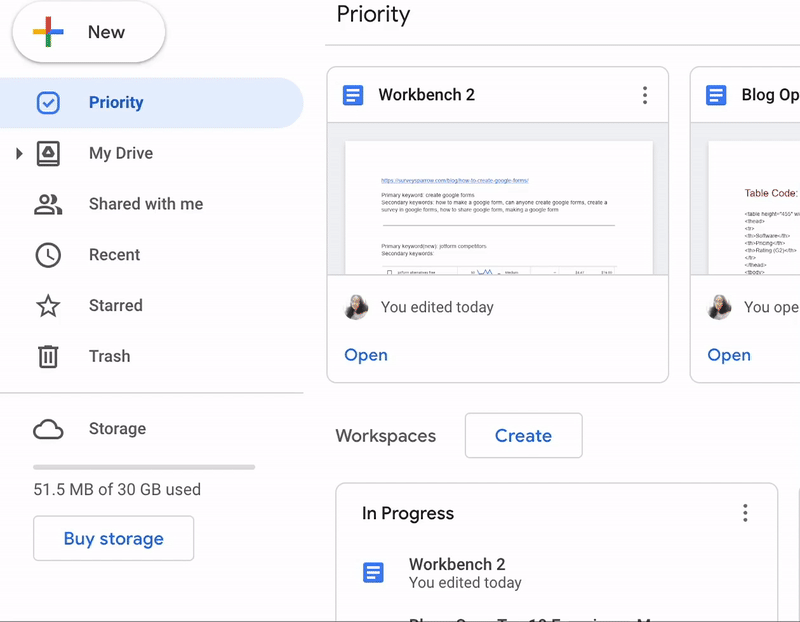Viewport: 800px width, 622px height.
Task: Open the In Progress workspace menu
Action: [745, 512]
